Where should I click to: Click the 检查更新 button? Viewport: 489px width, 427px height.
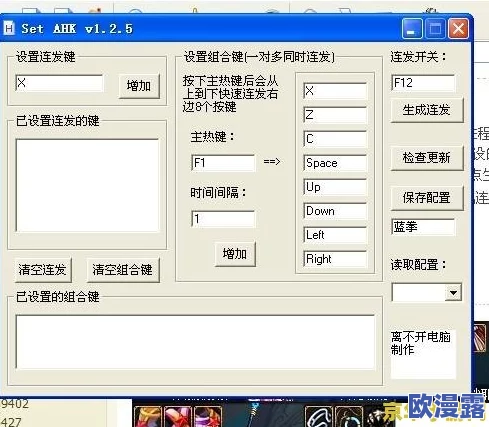427,158
